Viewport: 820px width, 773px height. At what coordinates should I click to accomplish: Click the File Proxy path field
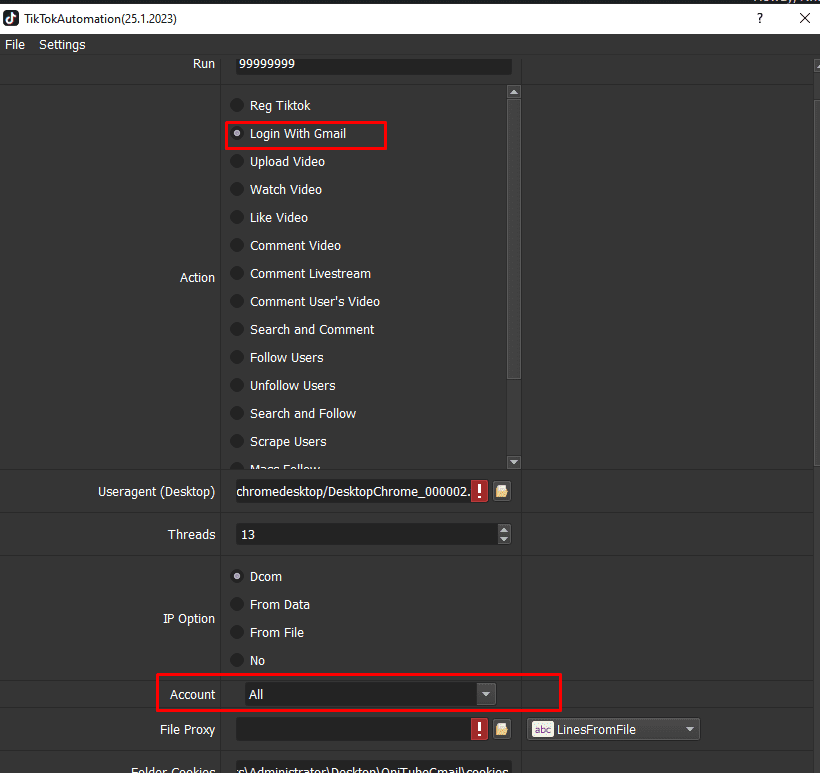tap(354, 729)
